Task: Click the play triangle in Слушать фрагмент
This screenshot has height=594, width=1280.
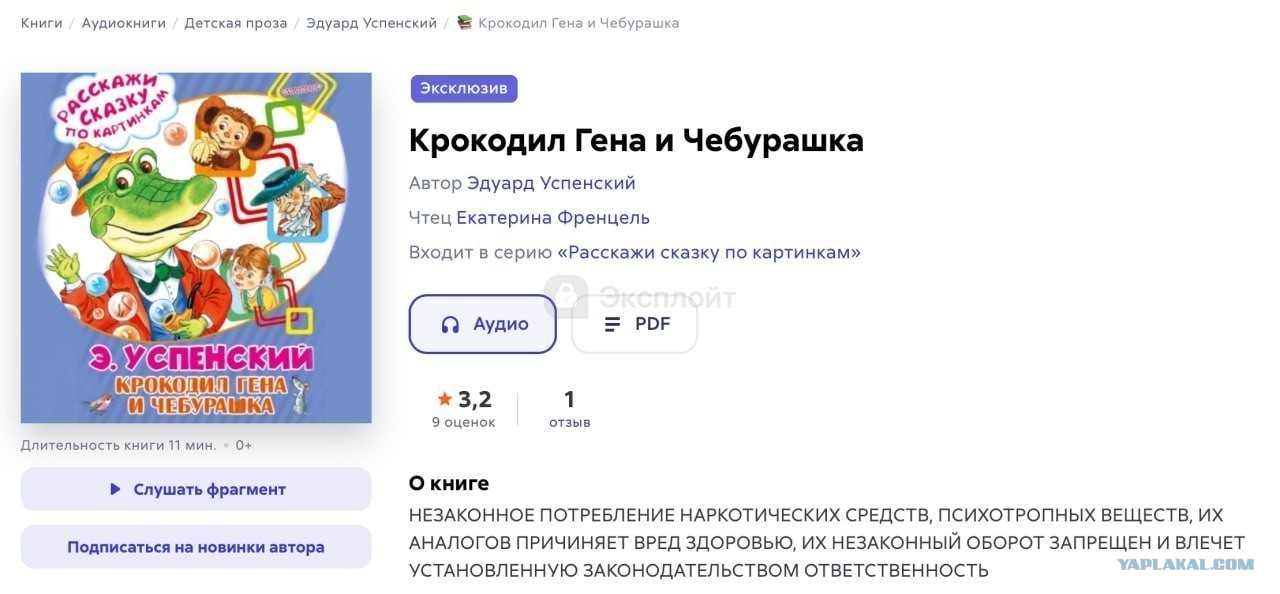Action: point(115,489)
